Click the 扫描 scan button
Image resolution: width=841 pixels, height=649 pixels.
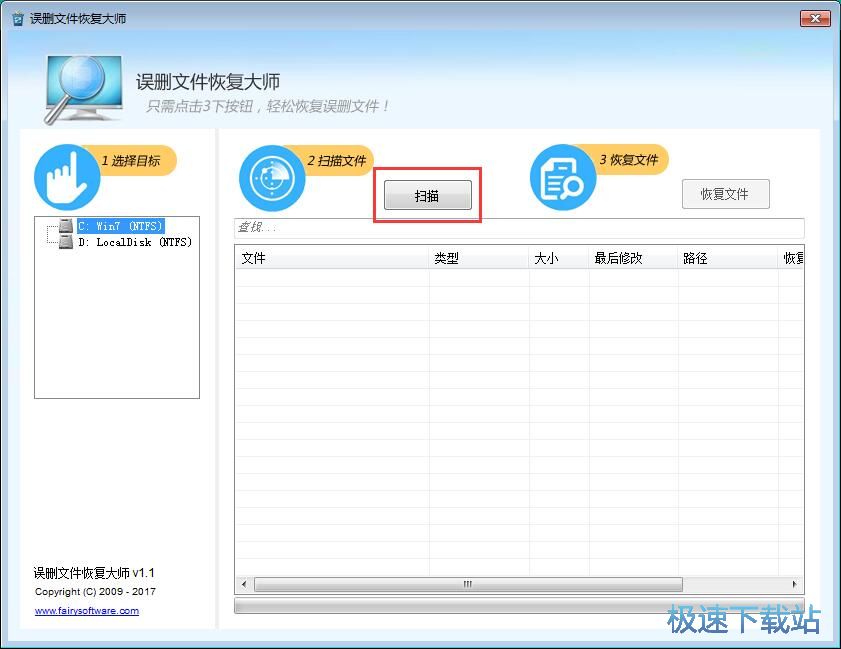(x=427, y=195)
